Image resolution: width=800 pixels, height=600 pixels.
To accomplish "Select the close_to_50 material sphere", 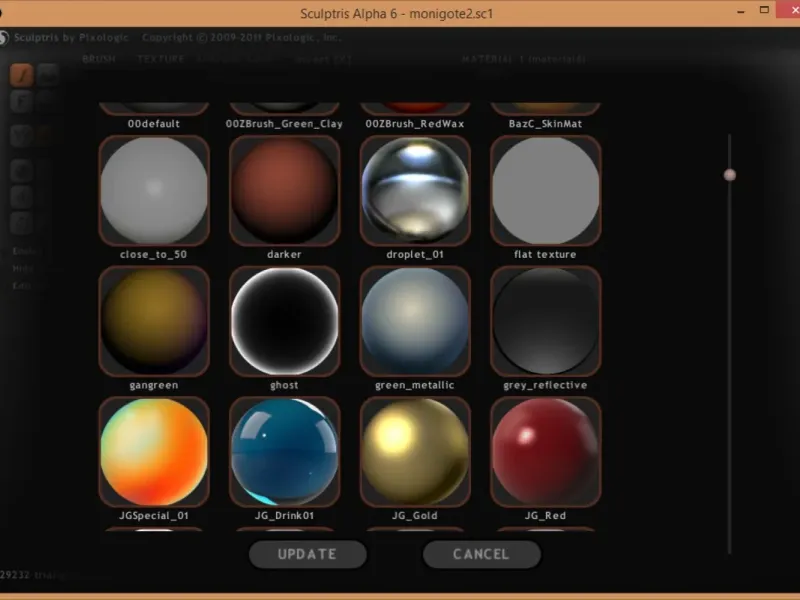I will [x=154, y=190].
